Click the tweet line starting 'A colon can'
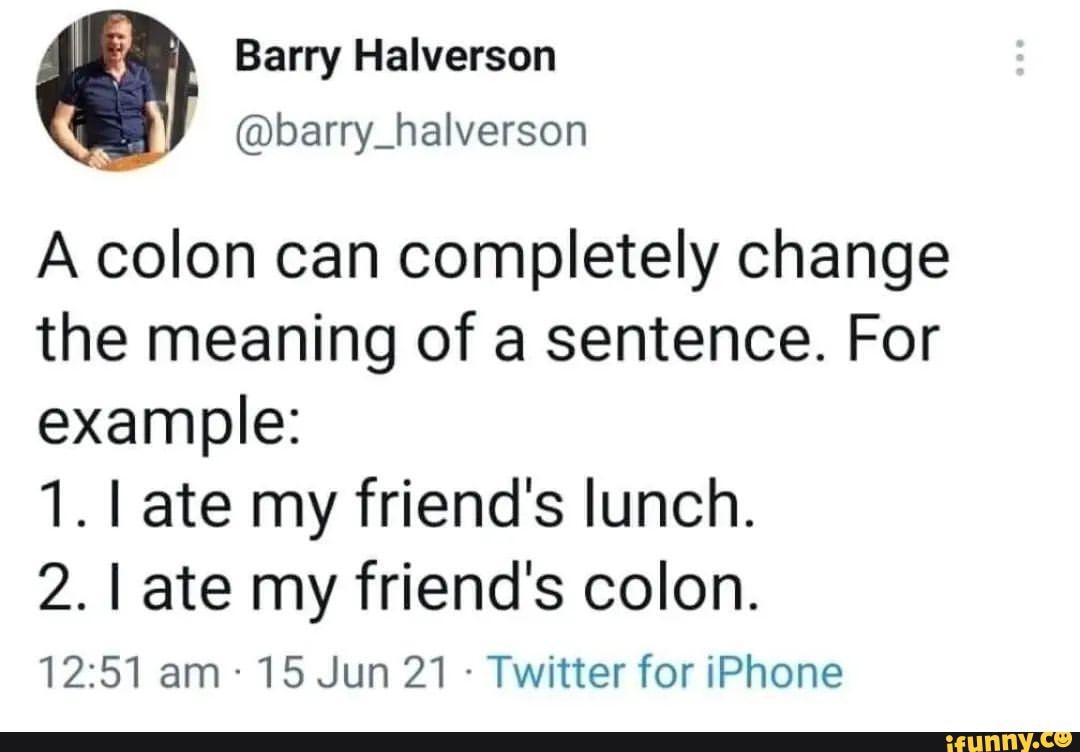 493,260
